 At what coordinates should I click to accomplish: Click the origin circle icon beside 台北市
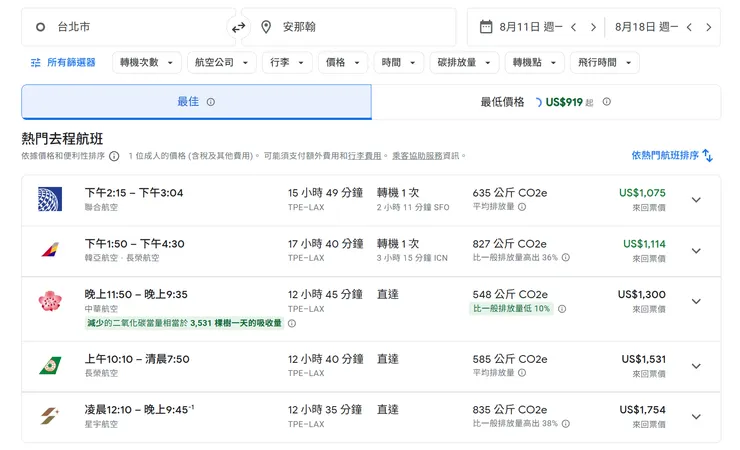[41, 27]
